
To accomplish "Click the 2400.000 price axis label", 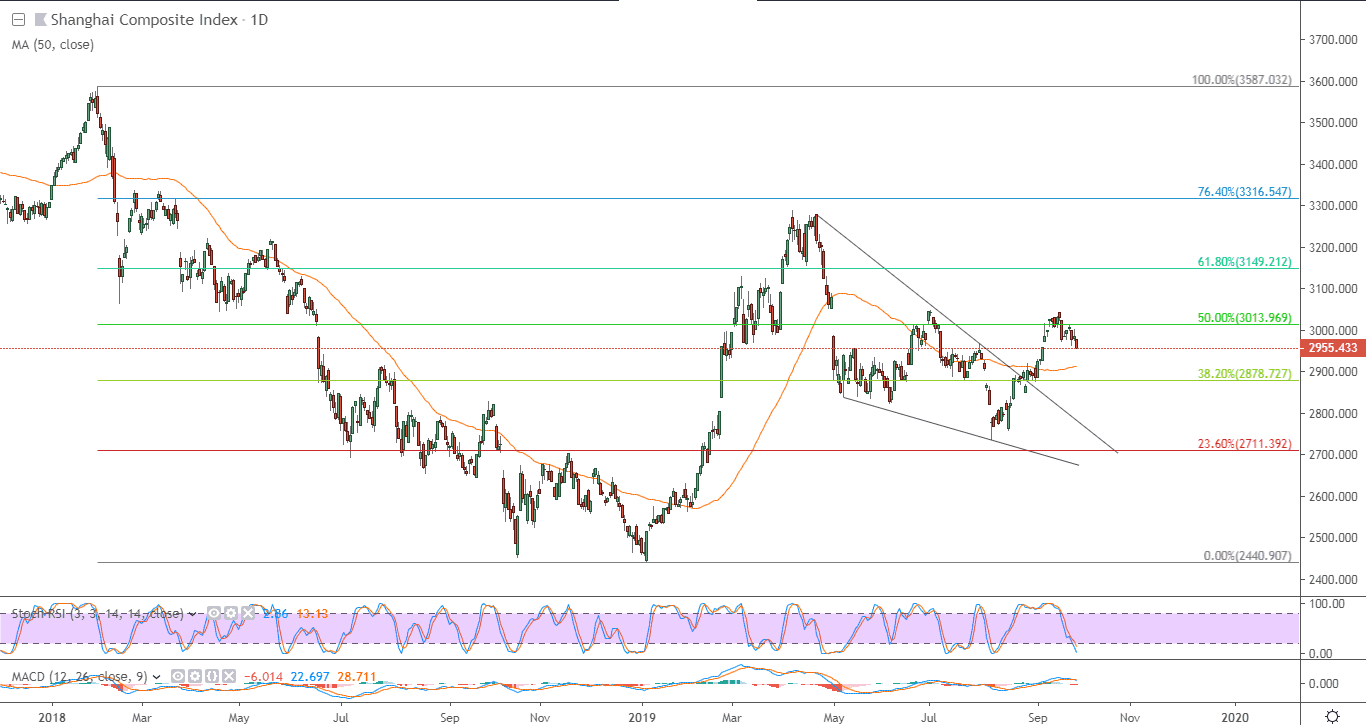I will tap(1335, 580).
